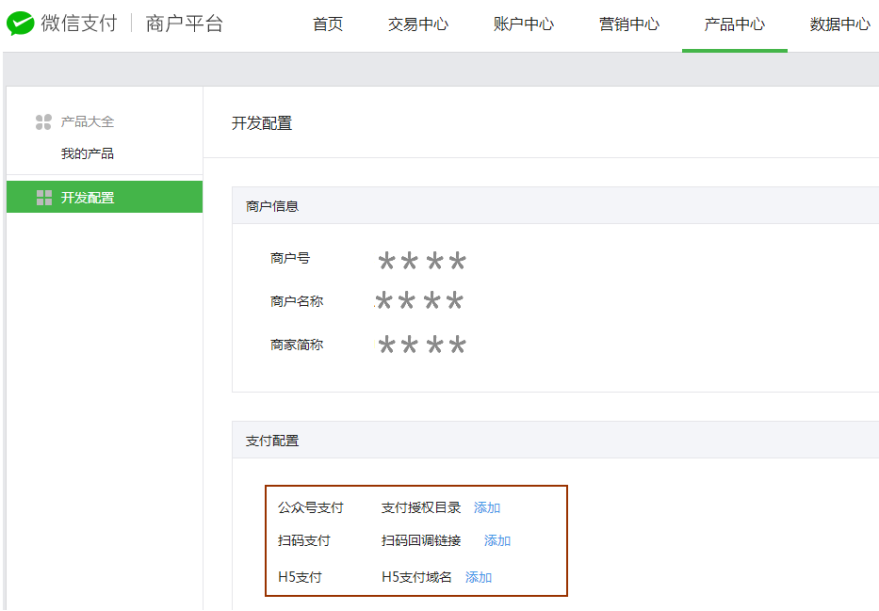Click the 商户平台 header text

(x=184, y=24)
